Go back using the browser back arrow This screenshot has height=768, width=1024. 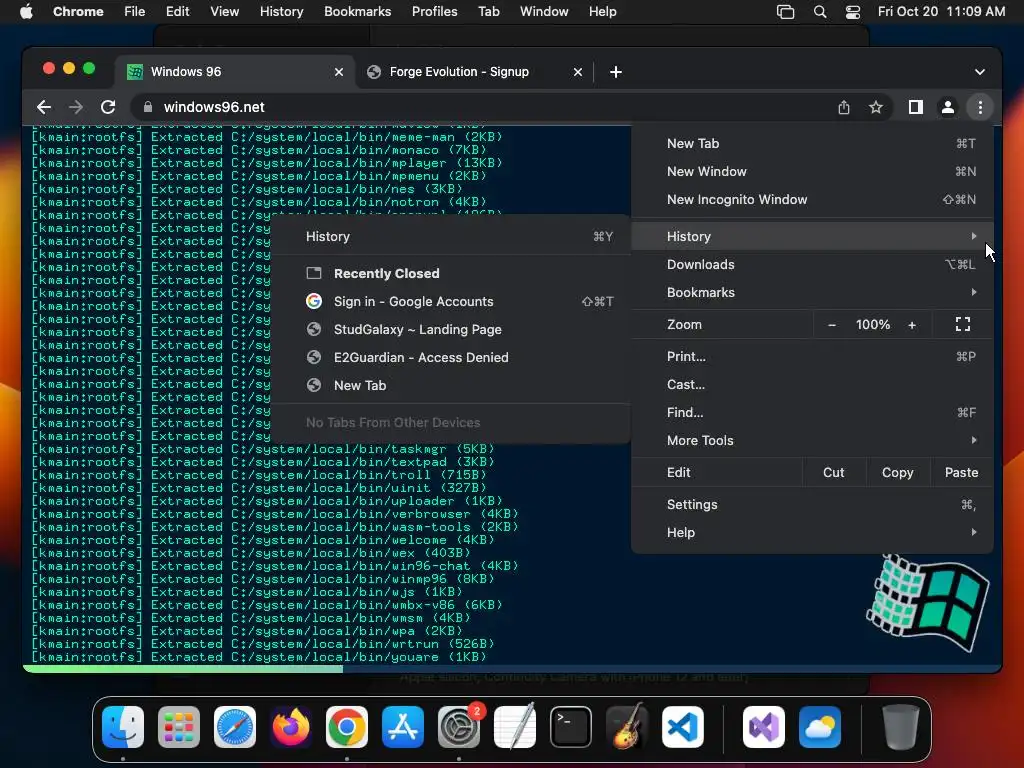pos(44,107)
